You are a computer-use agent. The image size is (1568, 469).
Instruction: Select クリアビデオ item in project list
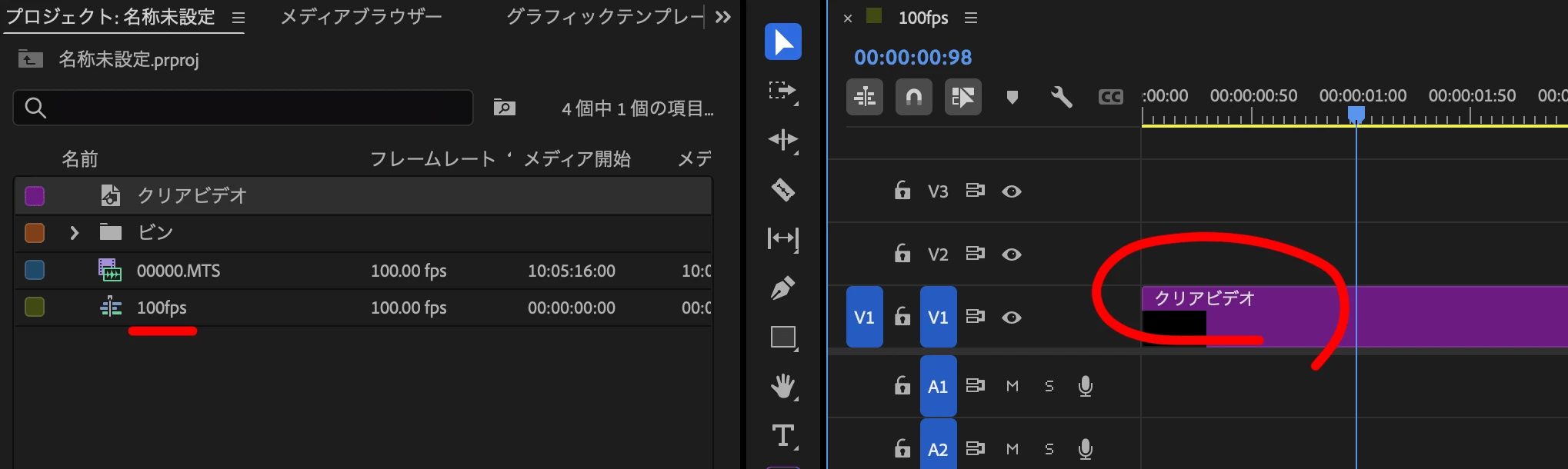coord(363,195)
